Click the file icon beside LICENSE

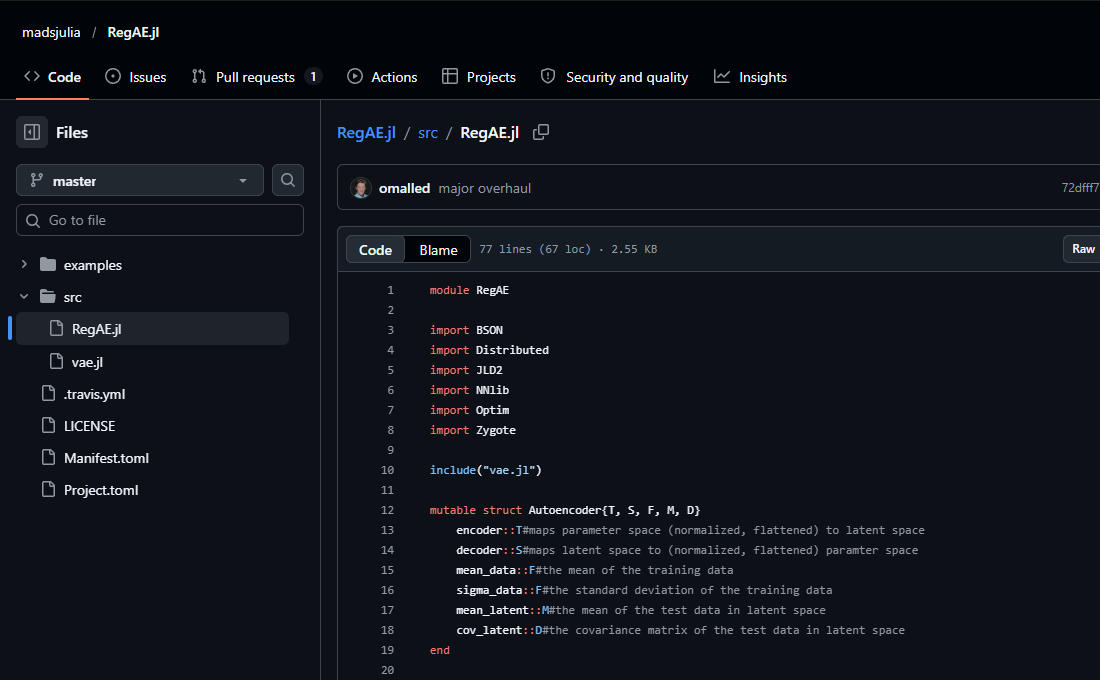pos(48,425)
